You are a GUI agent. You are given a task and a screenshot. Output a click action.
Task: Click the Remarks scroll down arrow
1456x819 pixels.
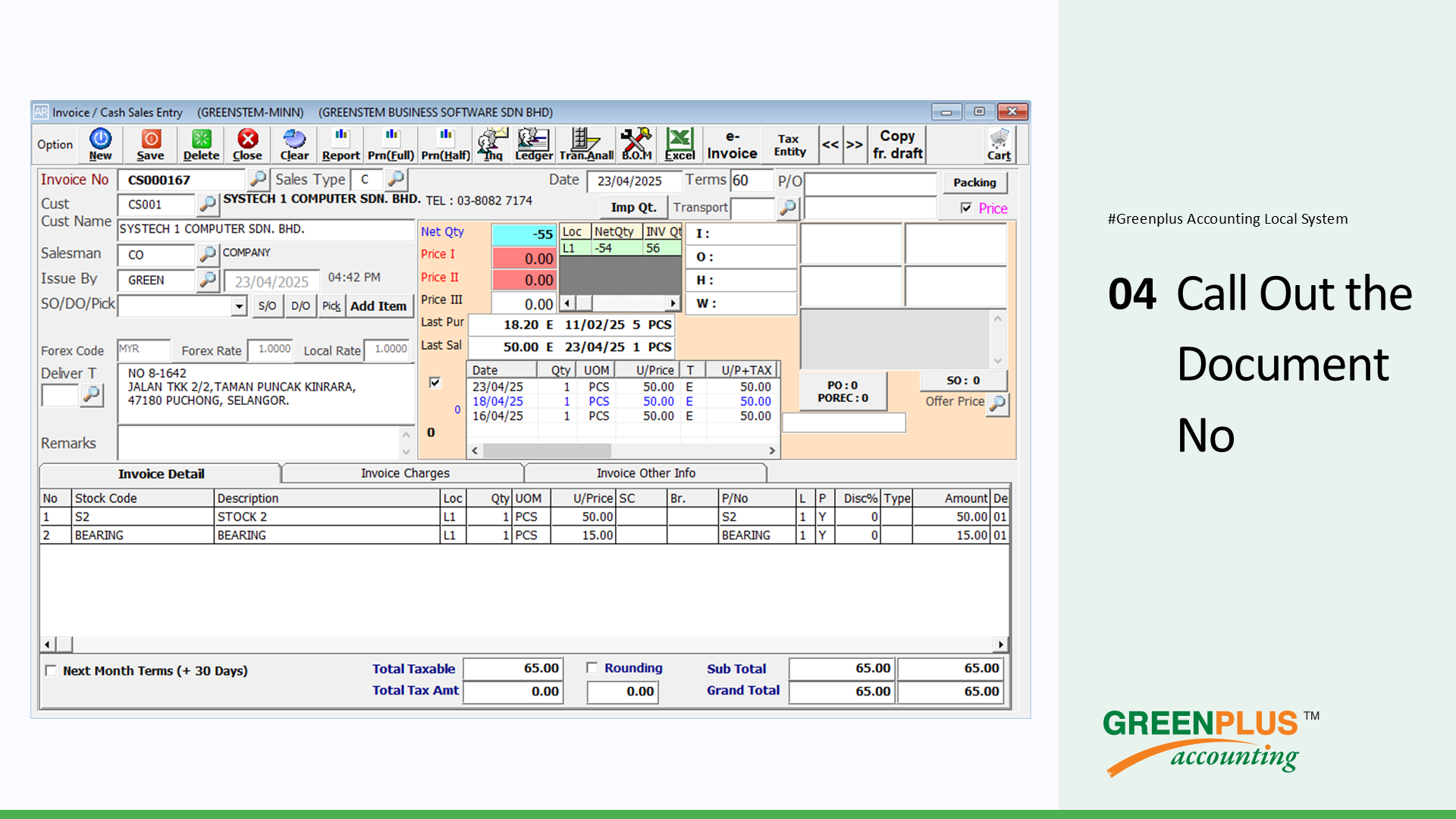point(406,452)
